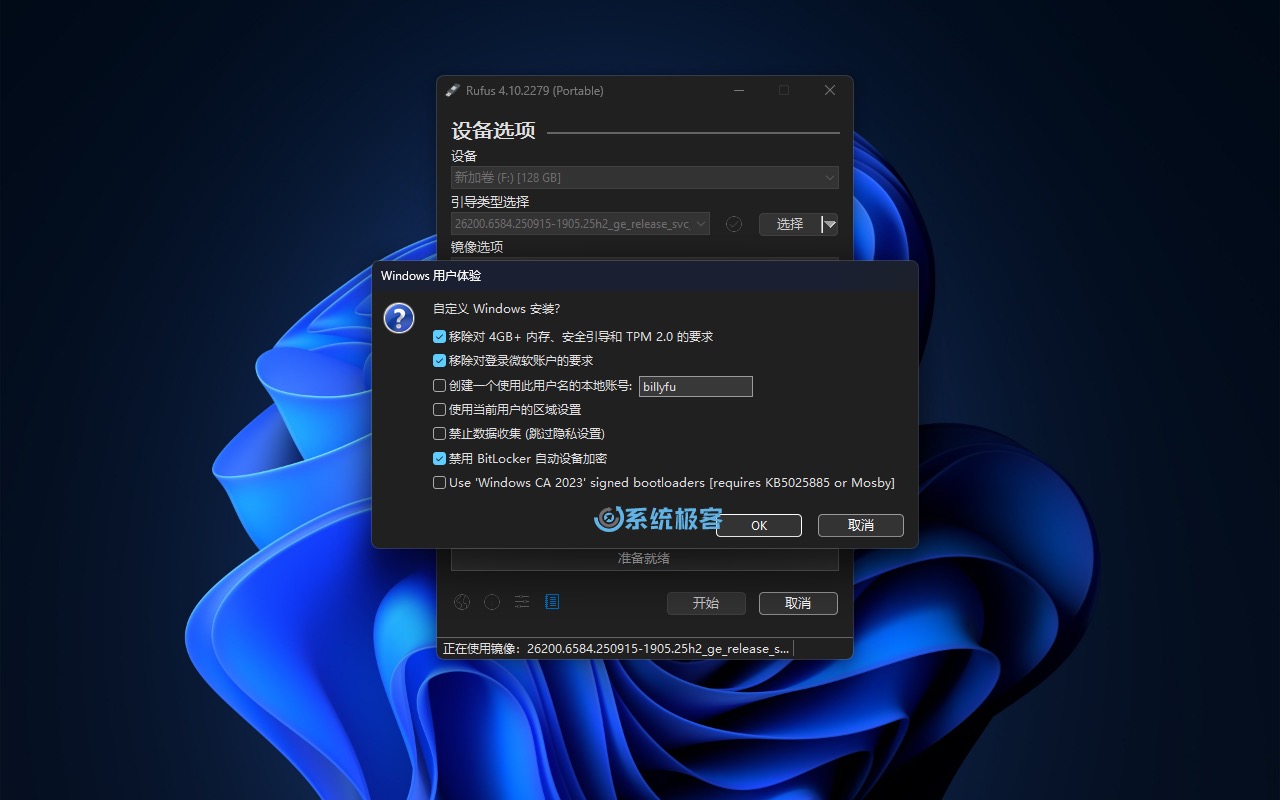
Task: Click the arrow beside the 选择 button
Action: click(x=830, y=225)
